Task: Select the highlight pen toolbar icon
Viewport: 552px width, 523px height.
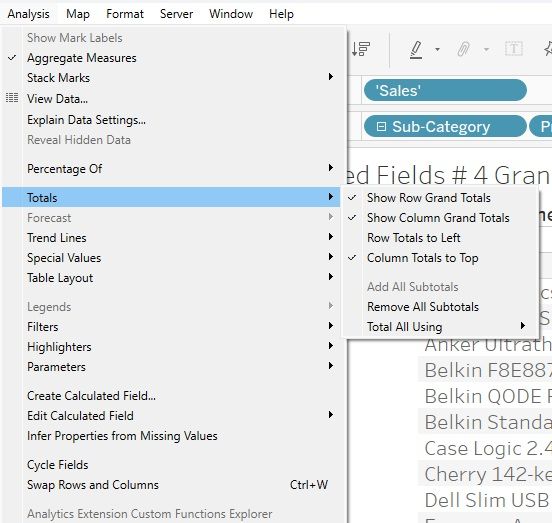Action: pos(416,49)
